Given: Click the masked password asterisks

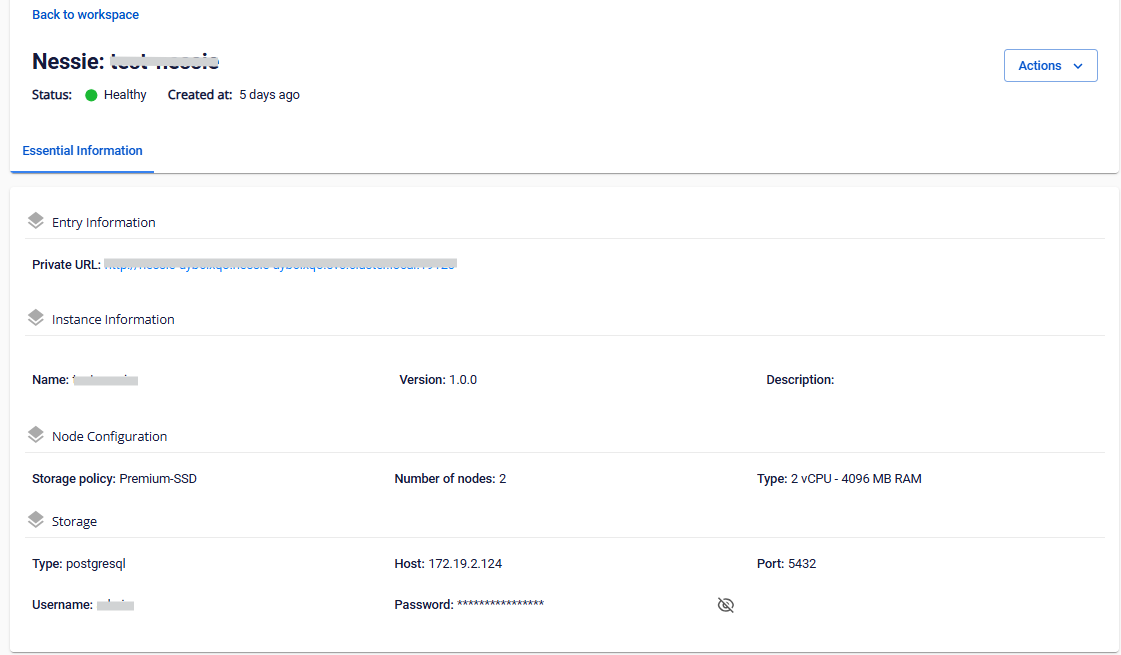Looking at the screenshot, I should 500,604.
